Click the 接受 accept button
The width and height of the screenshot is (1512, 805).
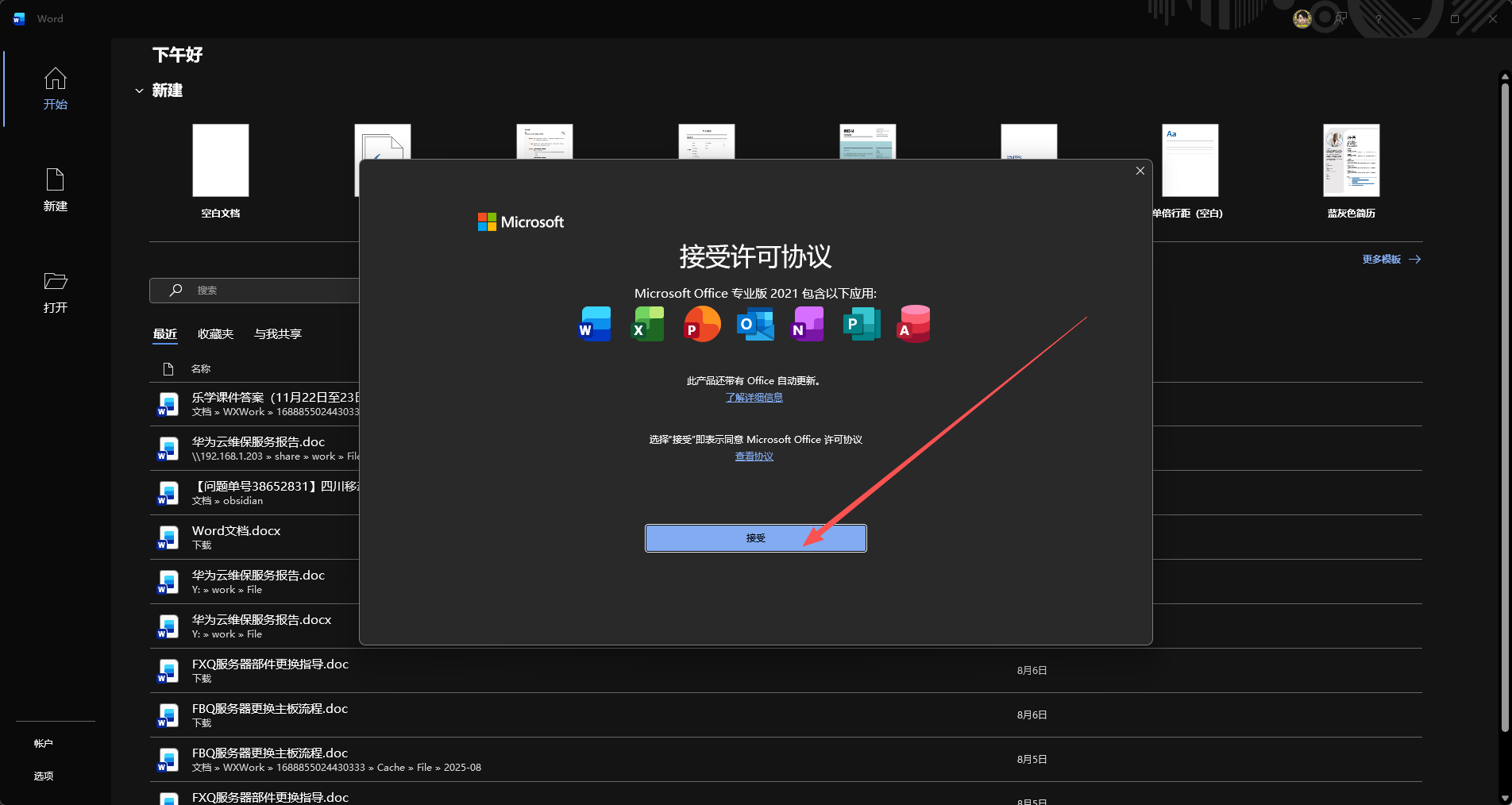pos(754,537)
